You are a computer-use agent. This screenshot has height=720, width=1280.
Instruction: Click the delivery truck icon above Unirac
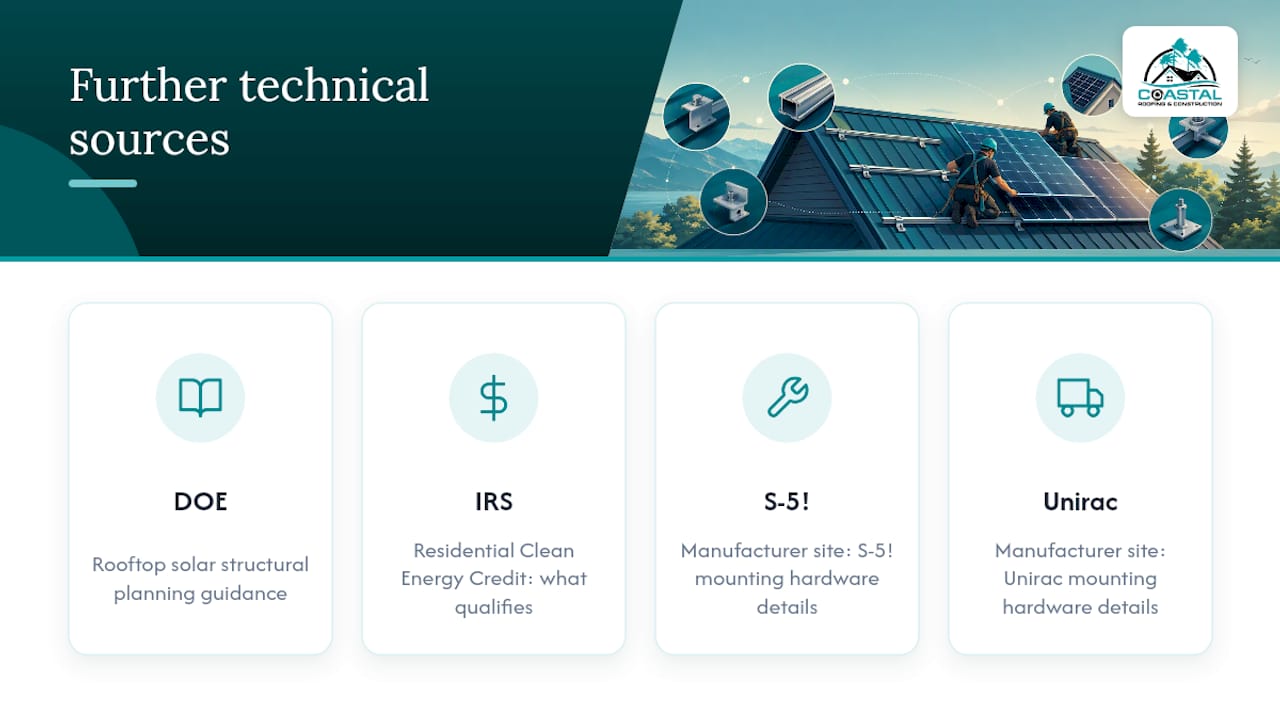coord(1080,398)
